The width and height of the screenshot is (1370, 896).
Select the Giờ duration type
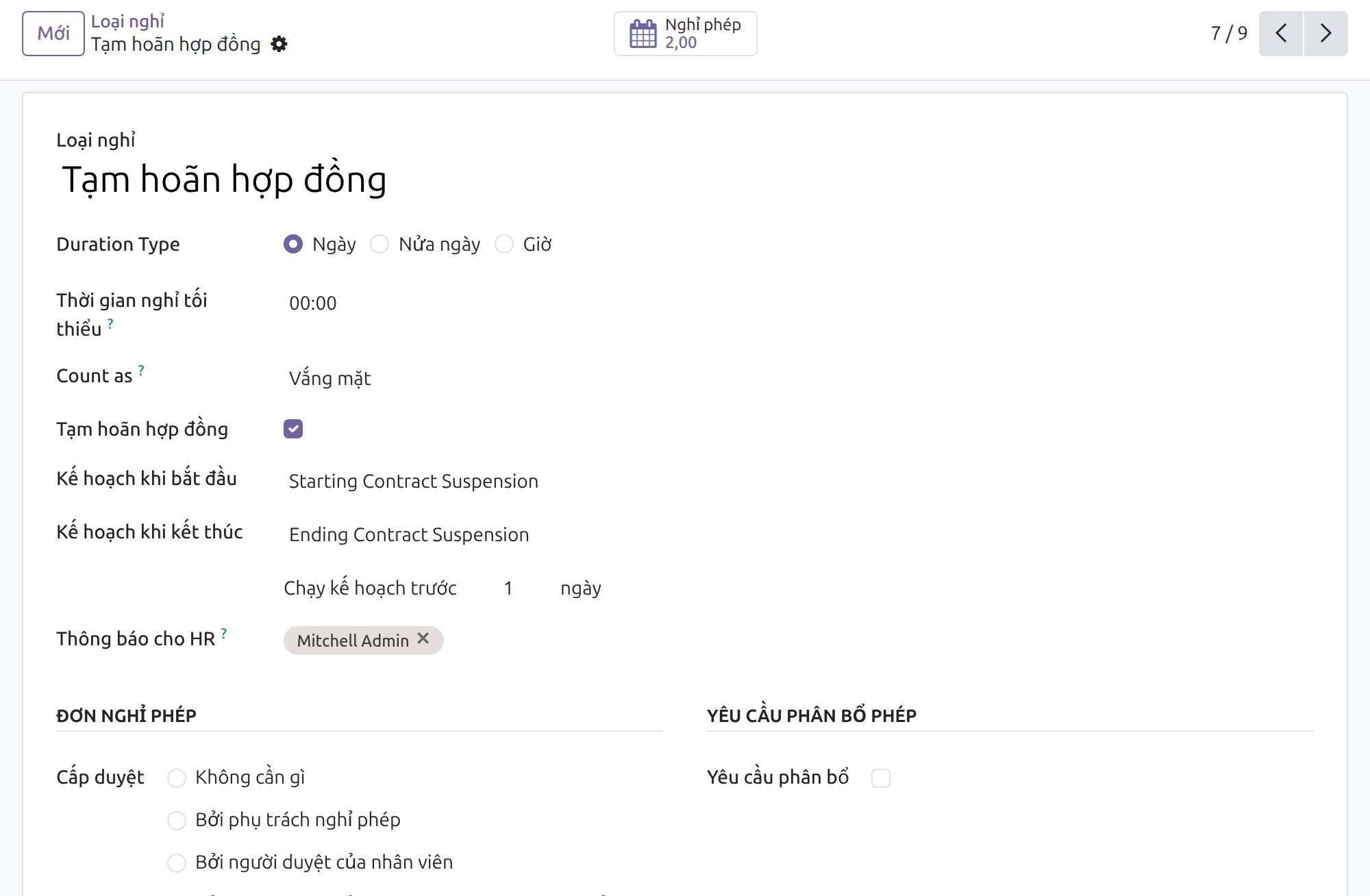[504, 244]
